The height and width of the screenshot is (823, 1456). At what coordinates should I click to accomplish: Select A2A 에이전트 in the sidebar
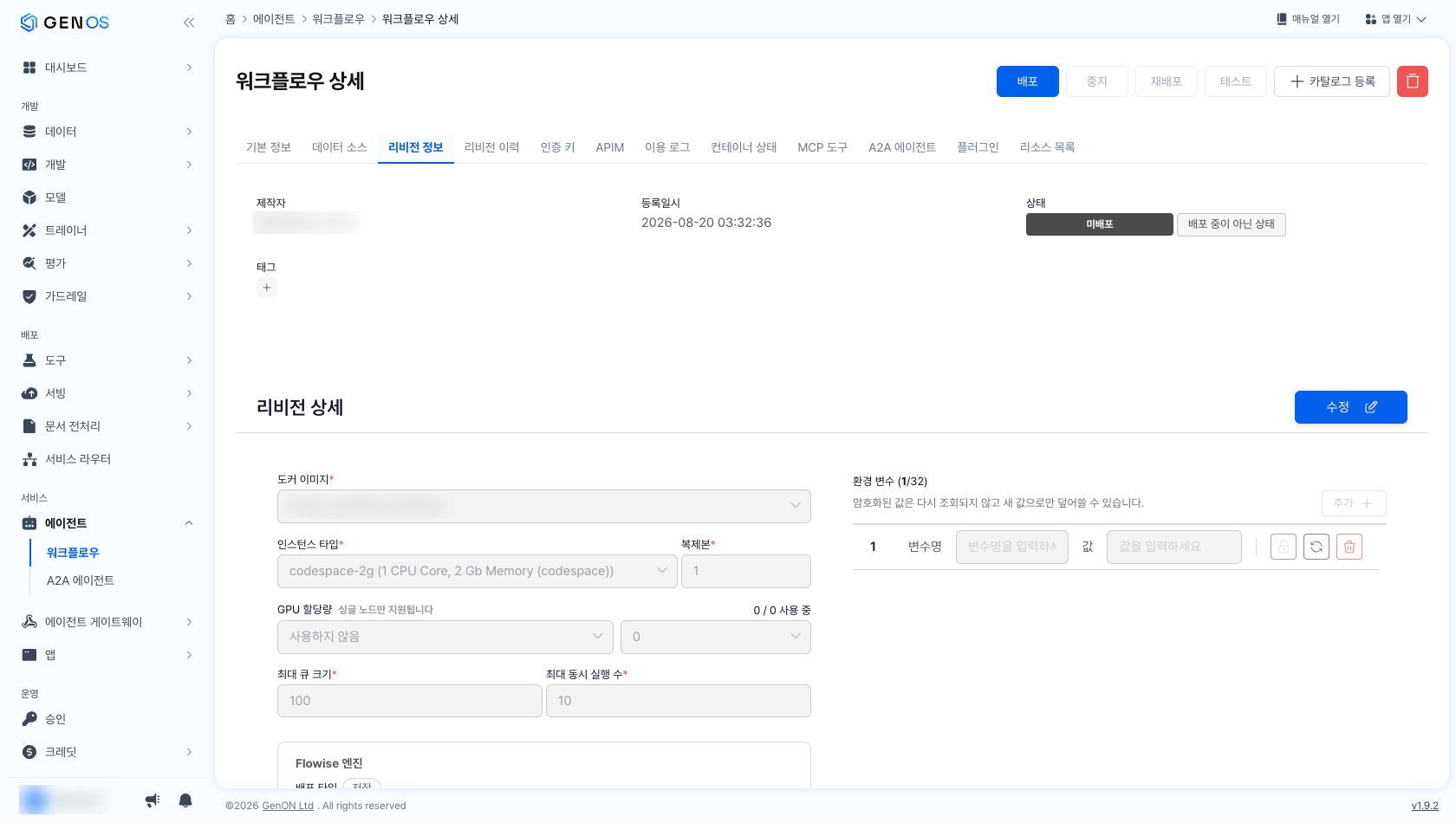81,580
